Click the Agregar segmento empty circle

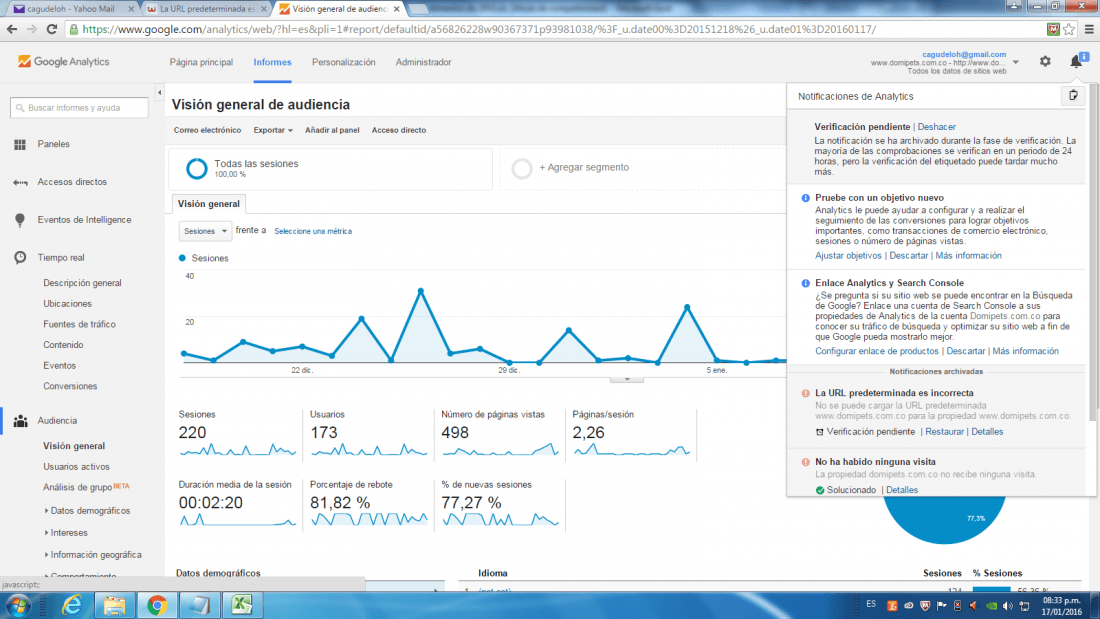click(x=522, y=168)
